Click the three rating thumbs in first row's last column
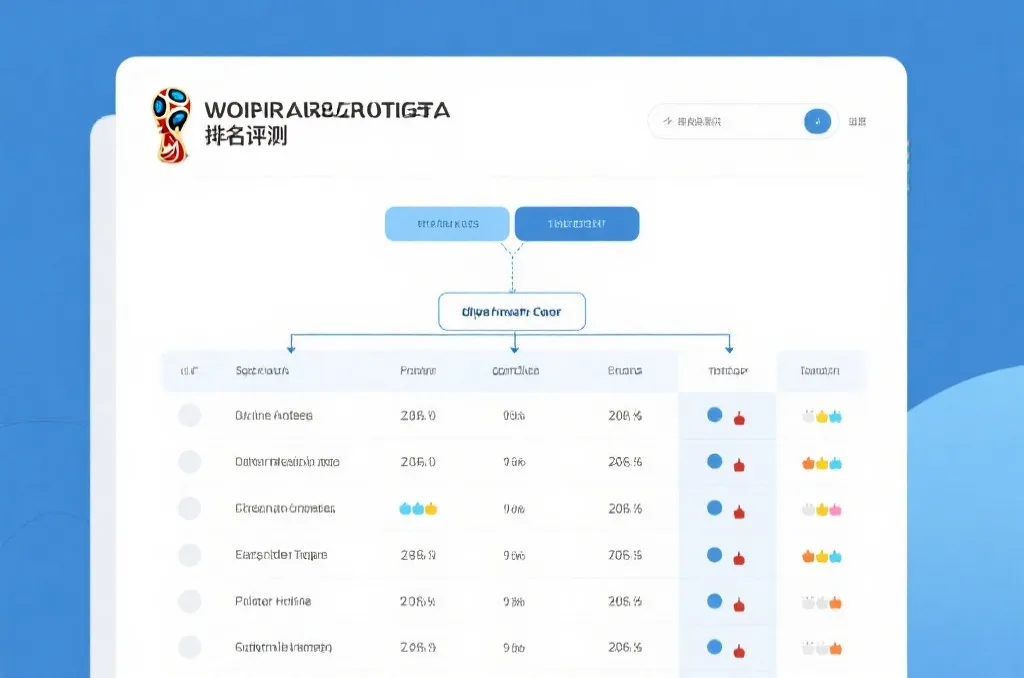 tap(822, 416)
